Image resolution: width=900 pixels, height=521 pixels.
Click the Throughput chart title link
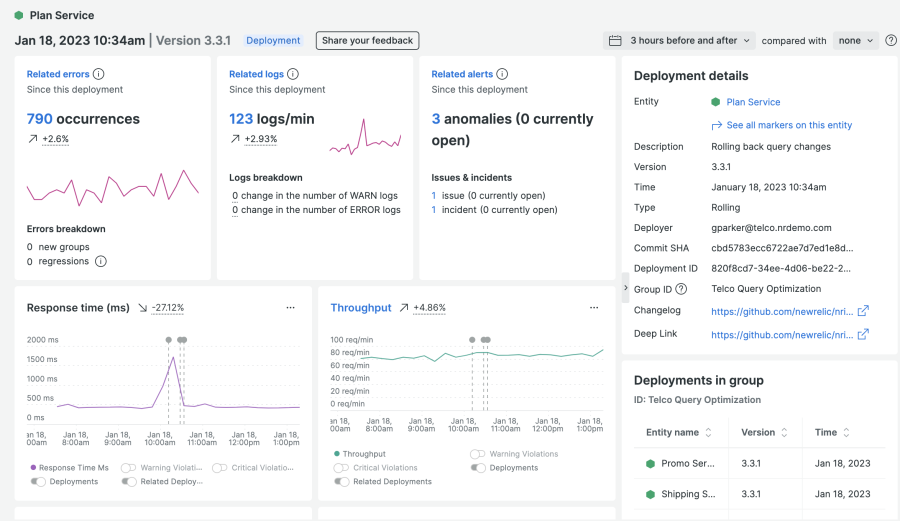coord(360,308)
